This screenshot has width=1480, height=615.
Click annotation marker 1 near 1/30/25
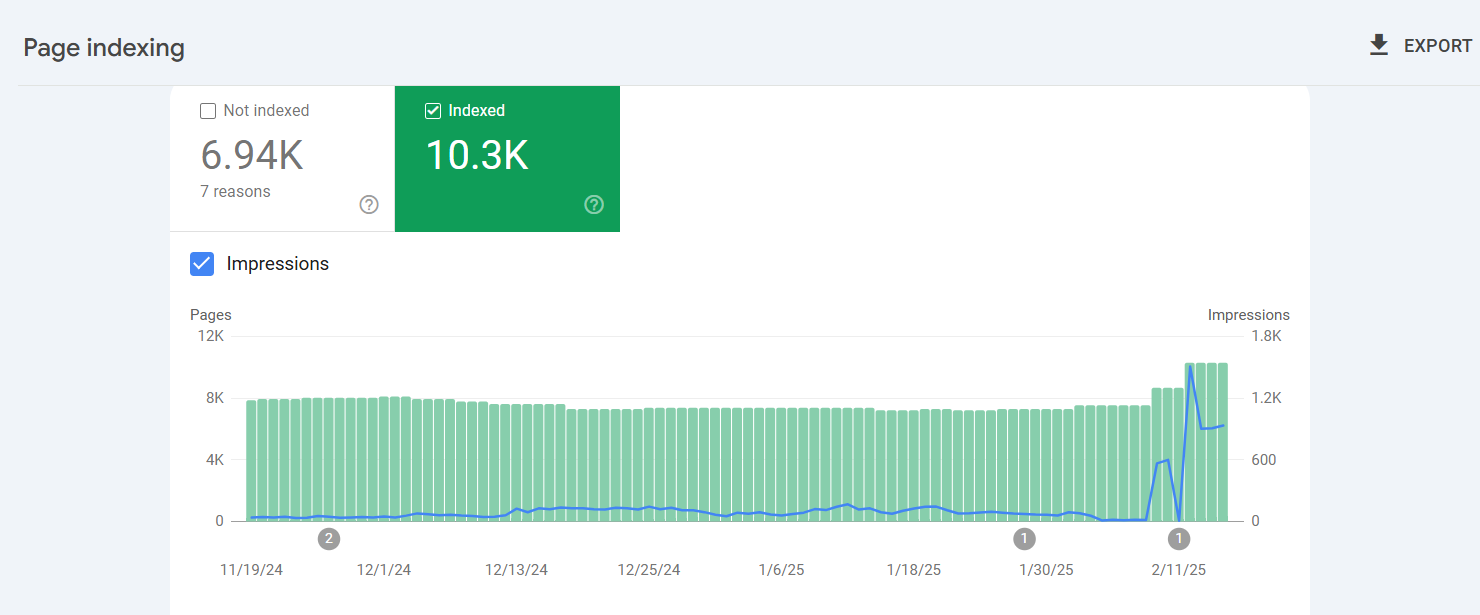coord(1024,539)
